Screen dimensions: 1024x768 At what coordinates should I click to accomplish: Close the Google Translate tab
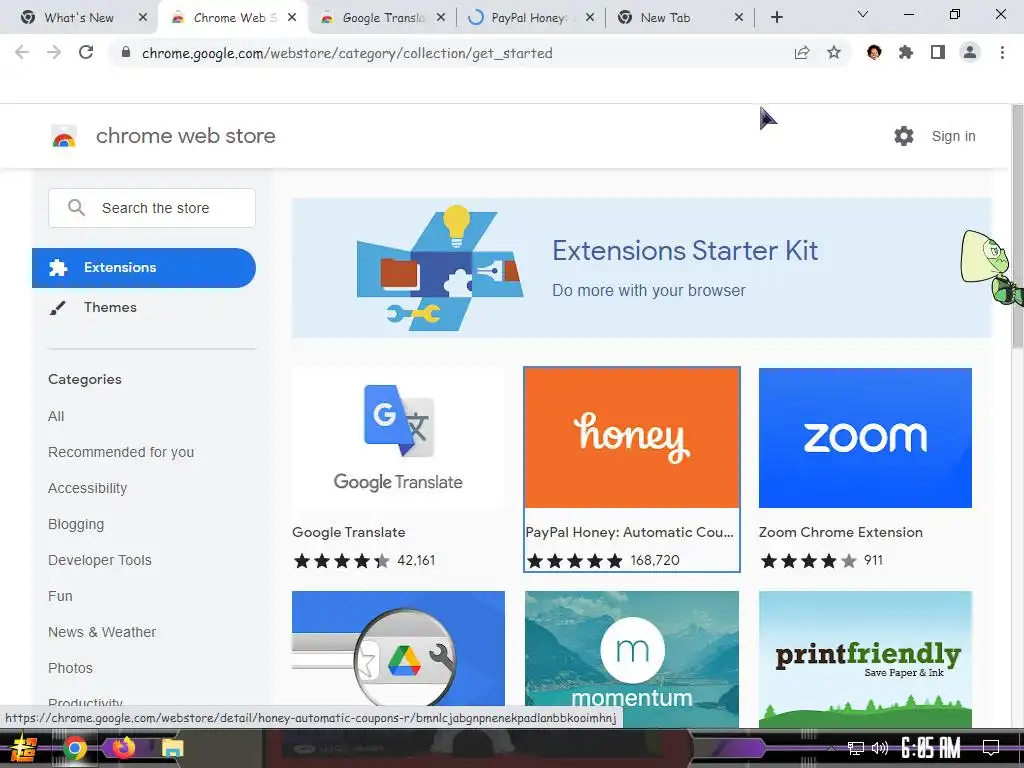[x=441, y=18]
